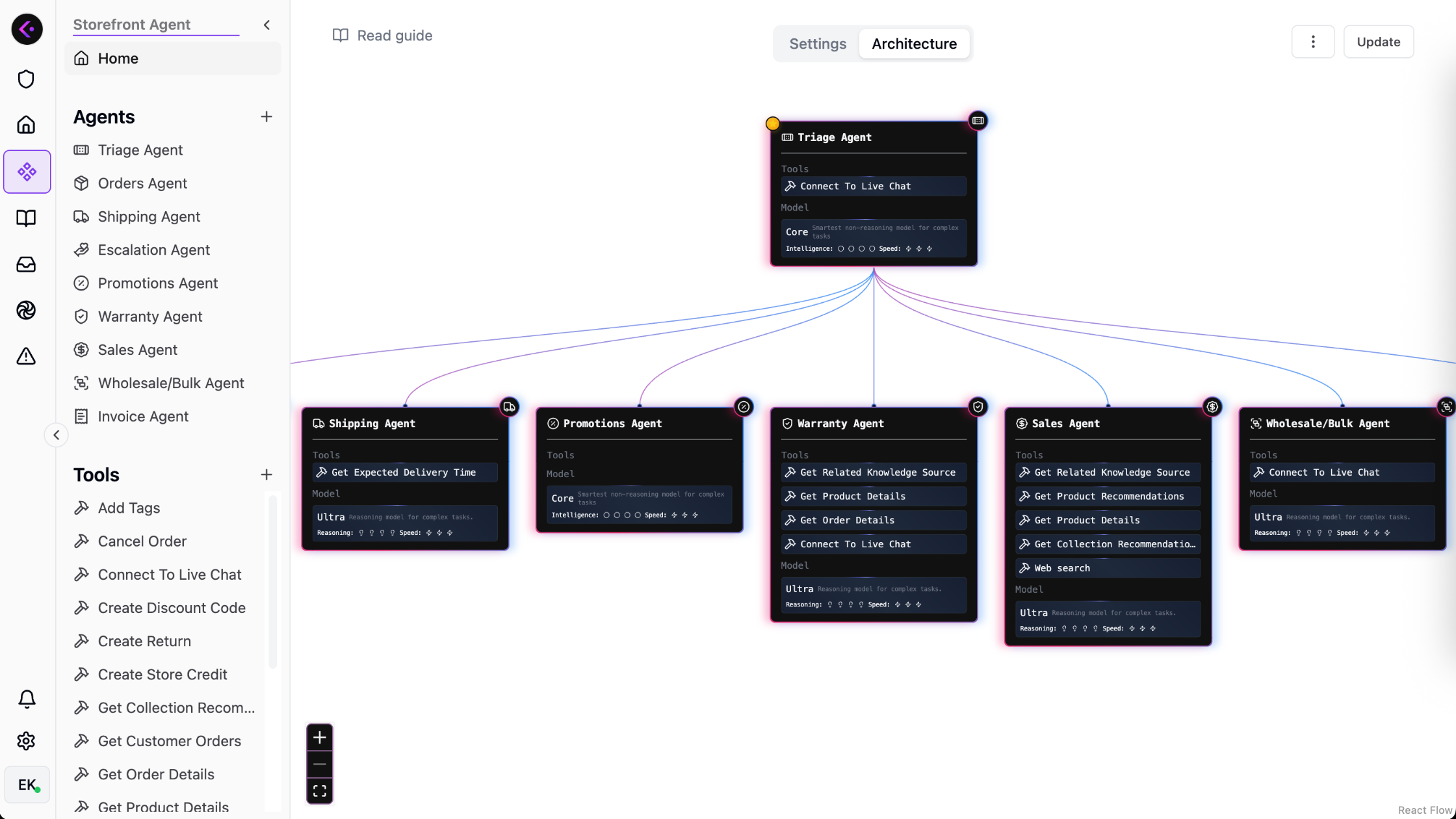Open the inbox icon in left rail
This screenshot has height=819, width=1456.
coord(26,265)
